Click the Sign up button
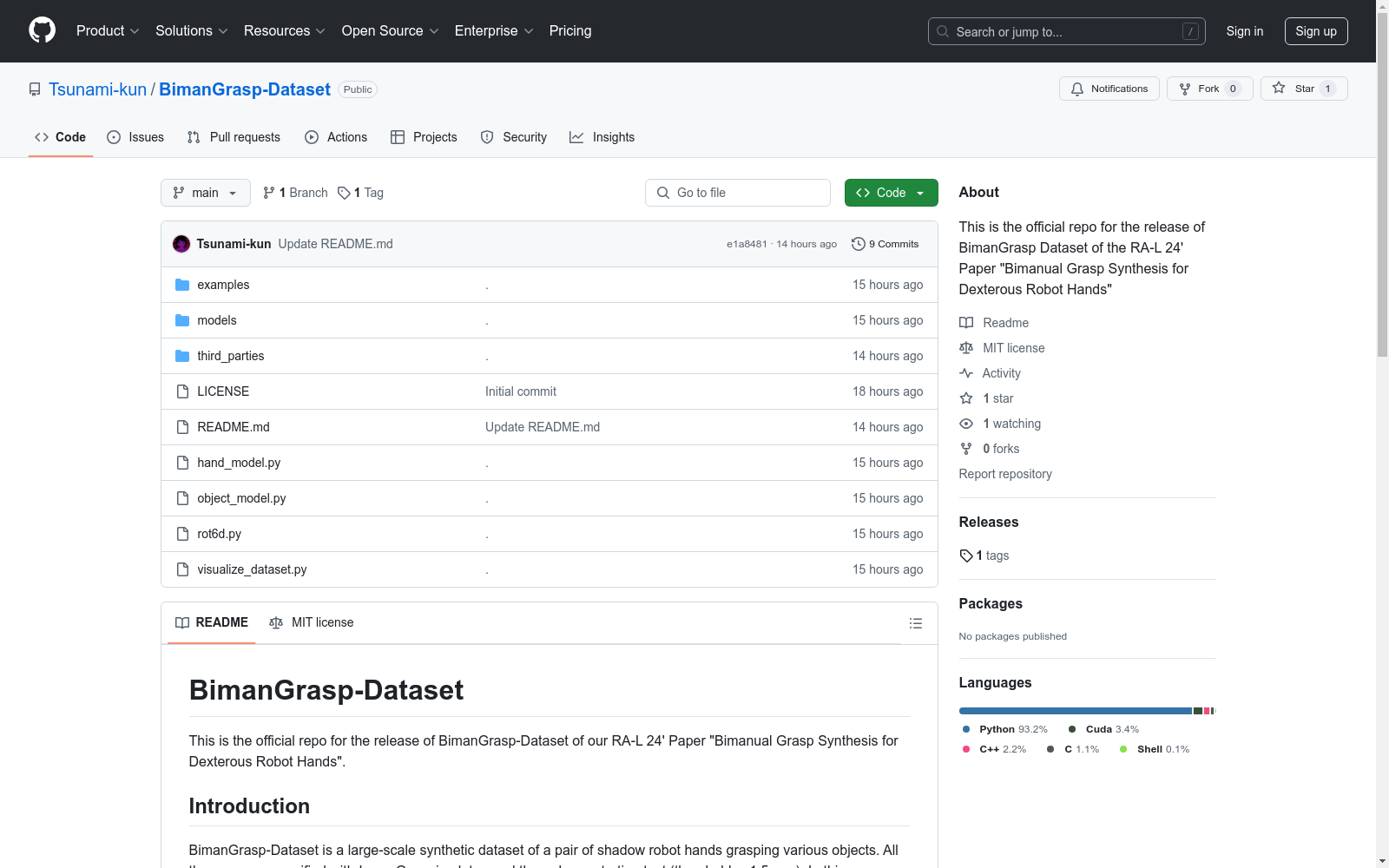 (x=1316, y=30)
